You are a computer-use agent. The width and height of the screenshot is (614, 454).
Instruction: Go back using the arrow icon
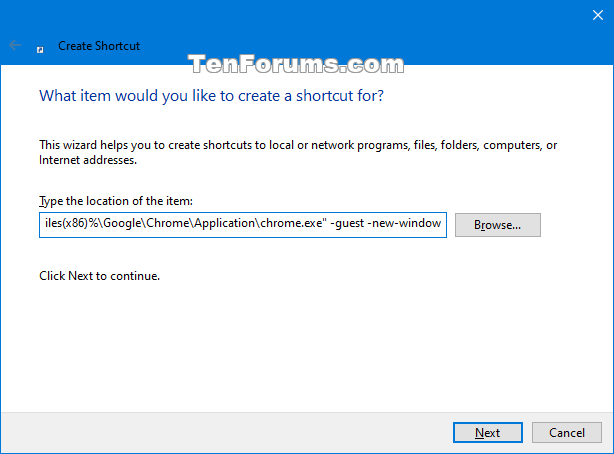click(x=15, y=45)
